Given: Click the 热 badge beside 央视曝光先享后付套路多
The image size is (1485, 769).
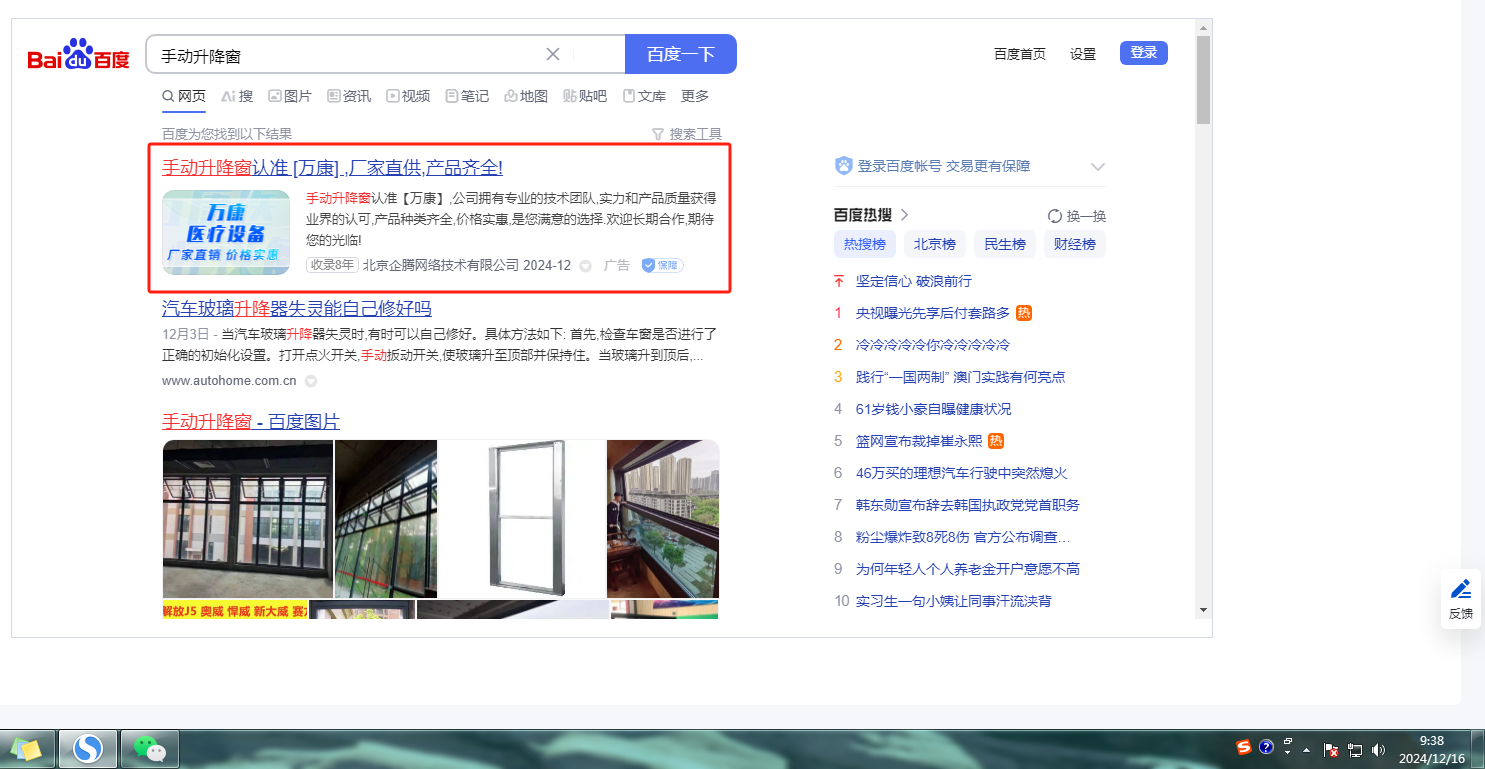Looking at the screenshot, I should (1024, 313).
